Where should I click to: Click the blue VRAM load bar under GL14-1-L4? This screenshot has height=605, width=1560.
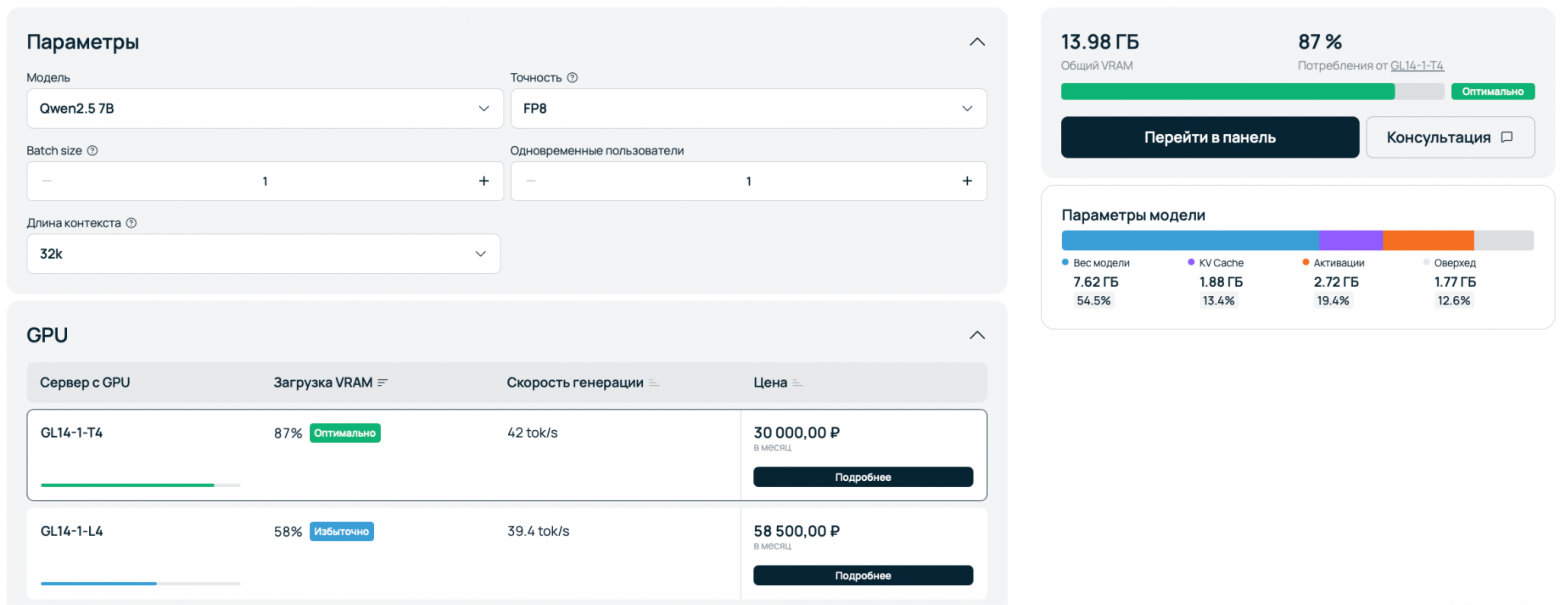coord(99,583)
